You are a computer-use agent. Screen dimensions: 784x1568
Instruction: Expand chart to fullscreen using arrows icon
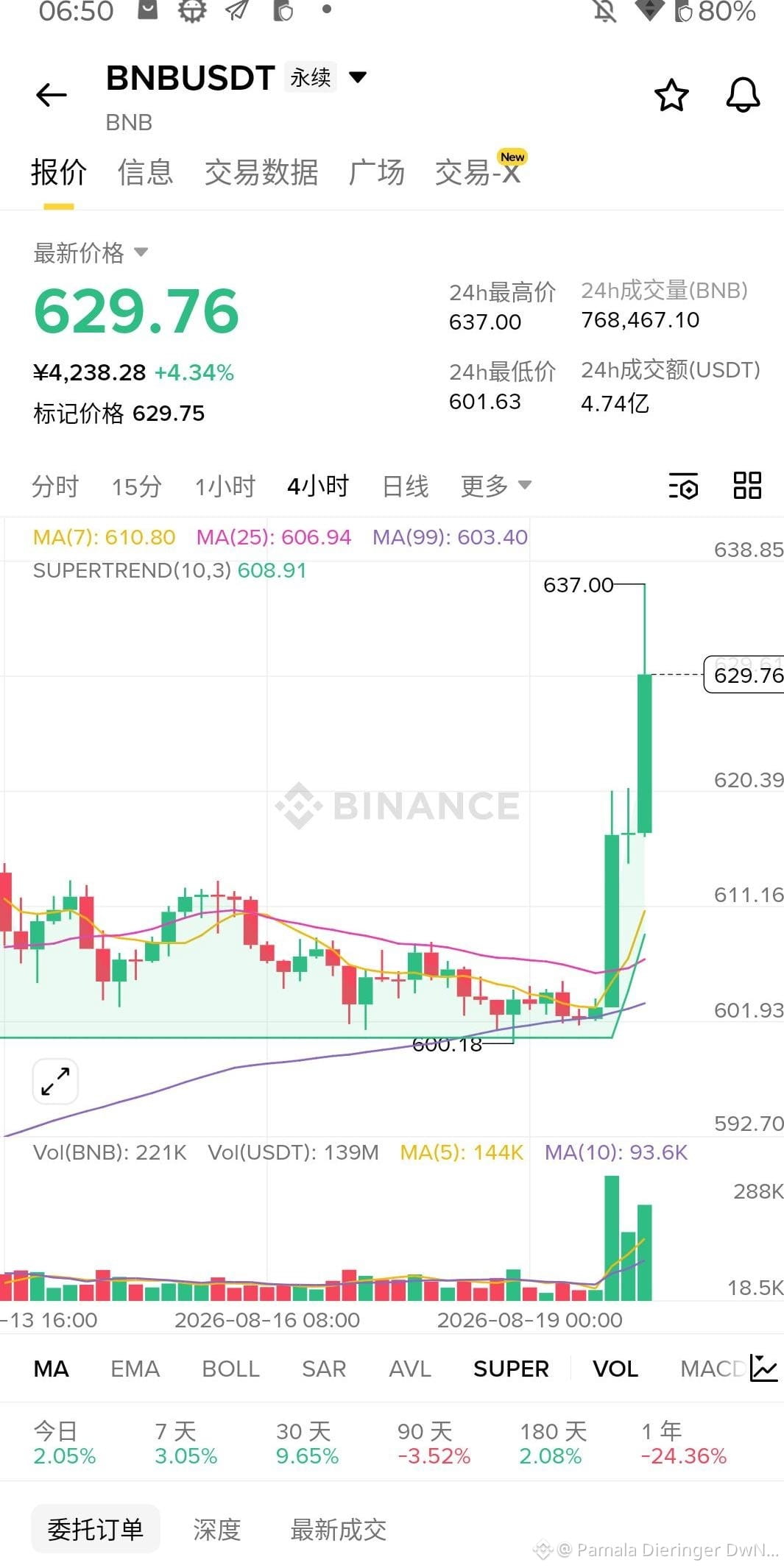55,1082
